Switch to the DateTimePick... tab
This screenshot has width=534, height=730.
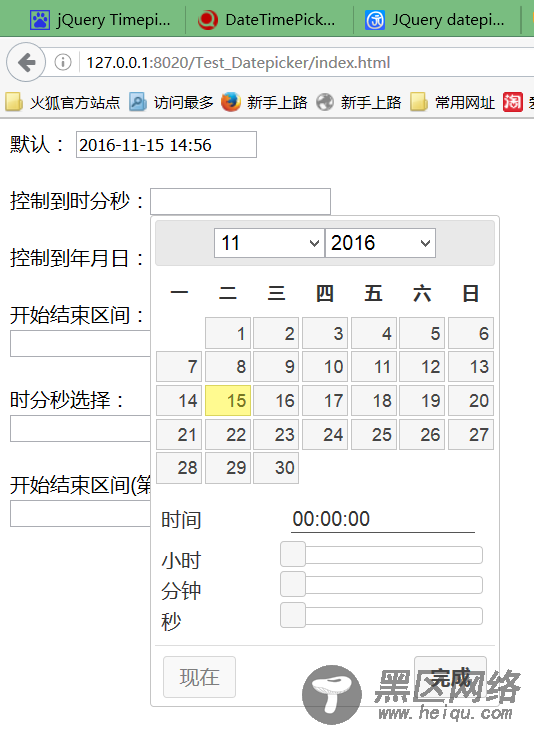tap(269, 20)
